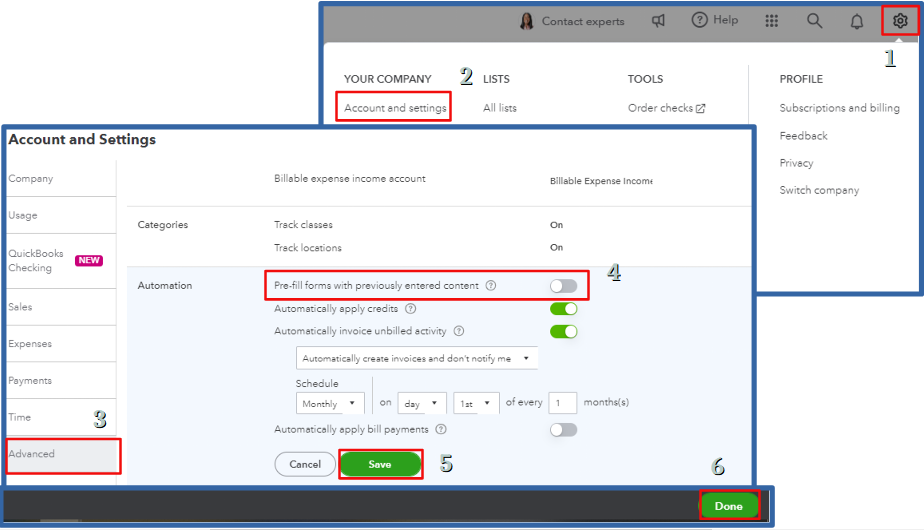The width and height of the screenshot is (924, 530).
Task: Open help tip for Automatically apply bill payments
Action: tap(441, 429)
